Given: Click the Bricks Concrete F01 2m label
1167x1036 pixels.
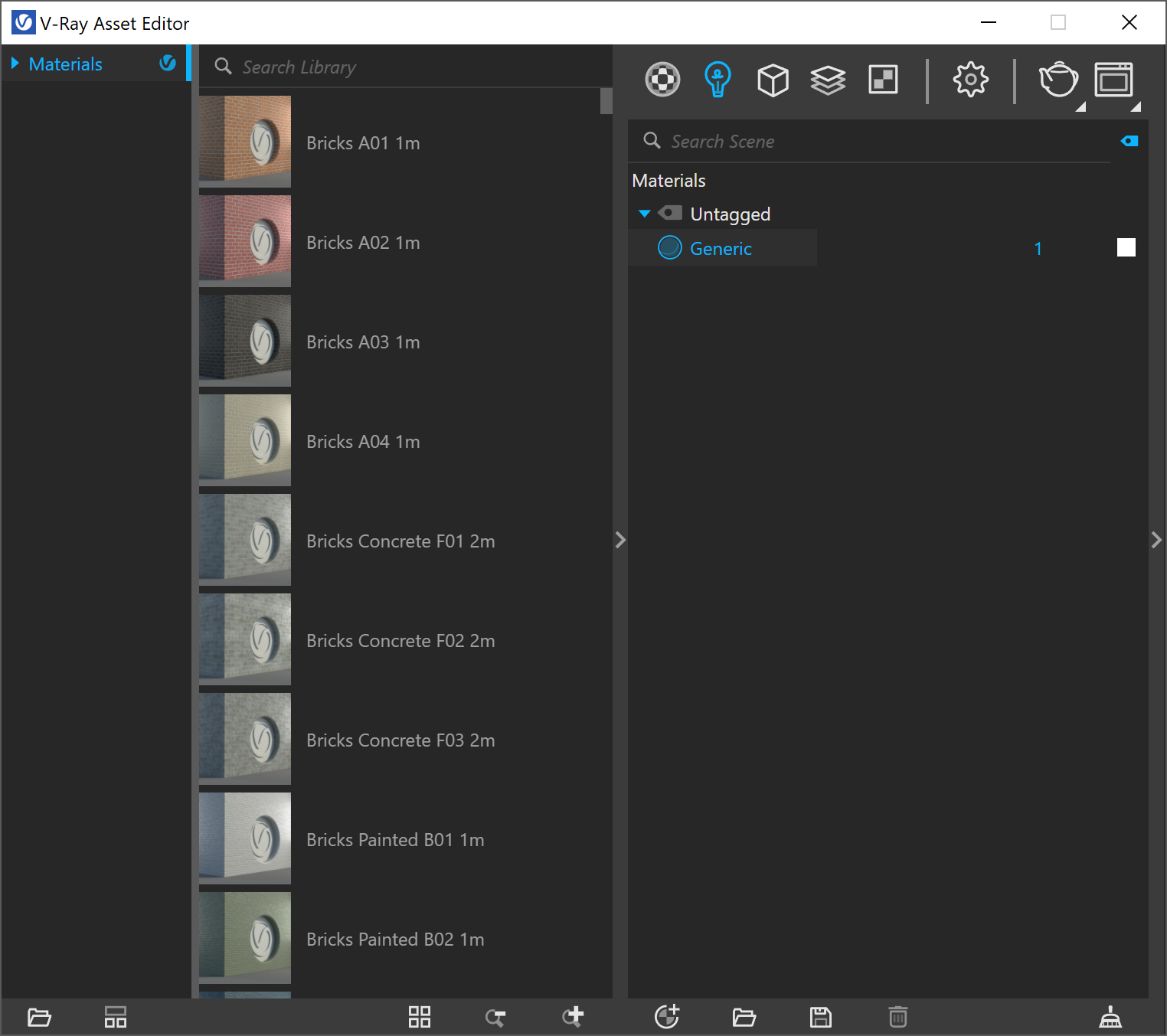Looking at the screenshot, I should tap(400, 541).
